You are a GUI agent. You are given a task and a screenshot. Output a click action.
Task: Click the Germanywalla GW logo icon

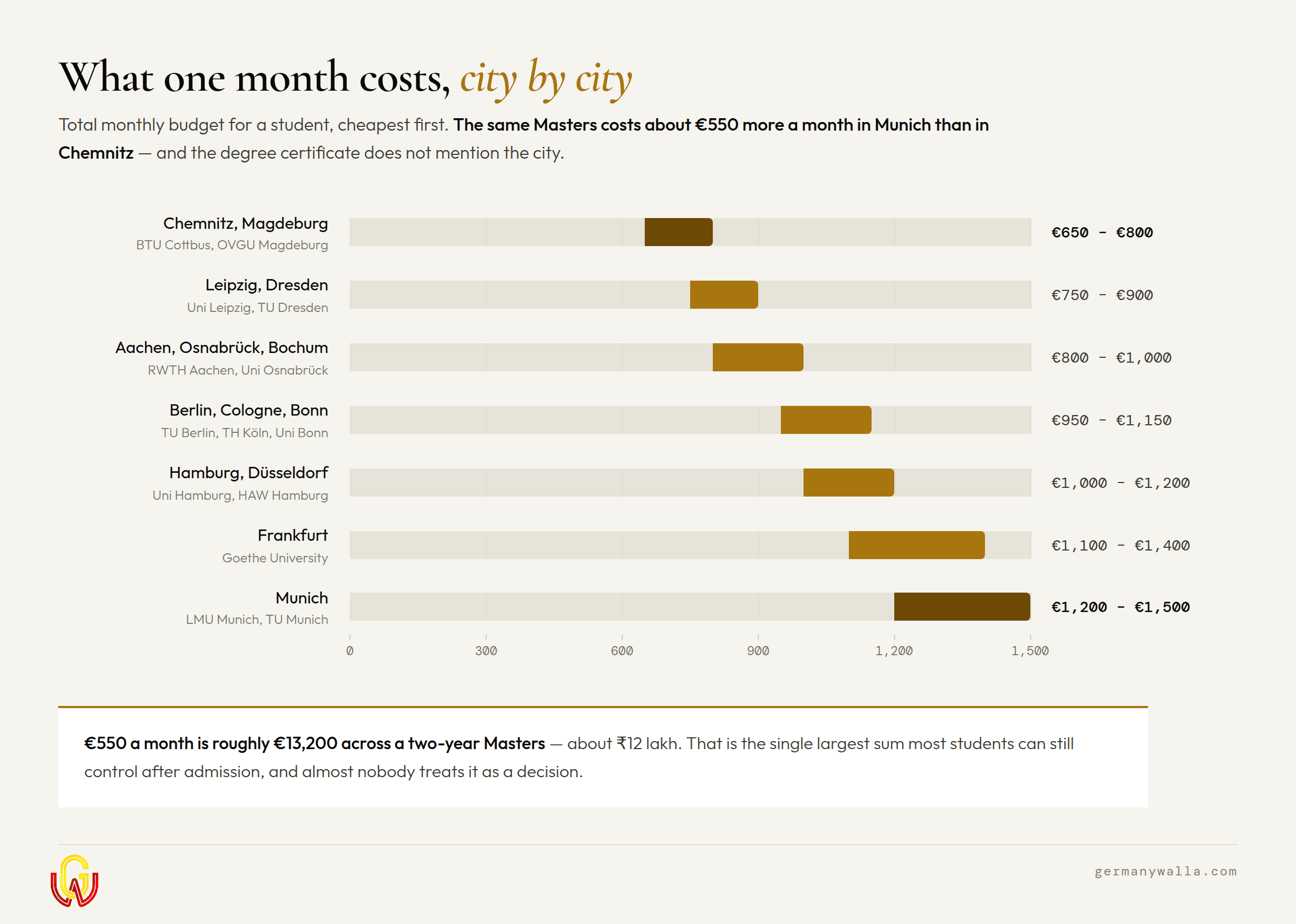(x=75, y=881)
